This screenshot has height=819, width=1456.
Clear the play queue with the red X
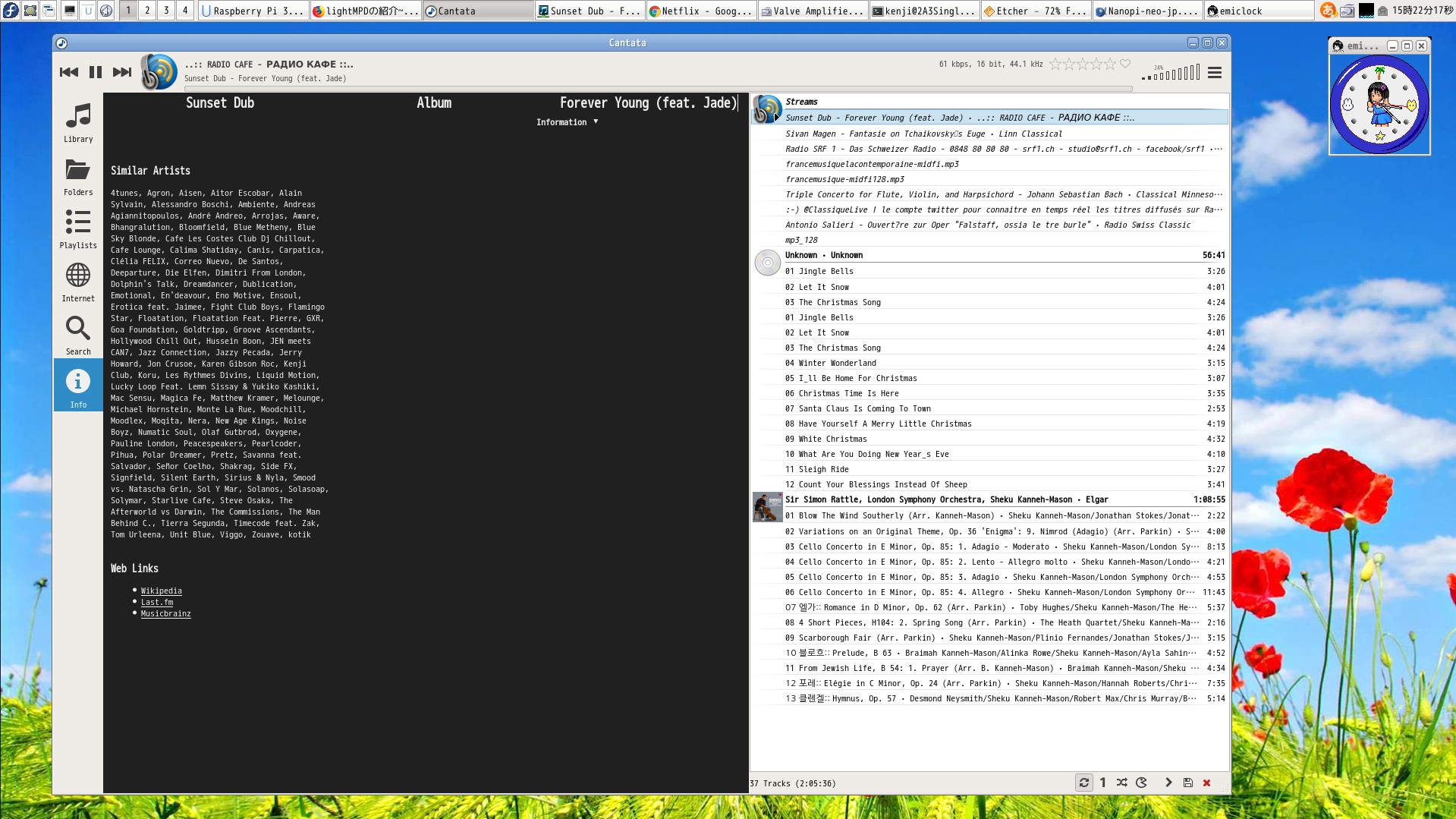(x=1206, y=783)
